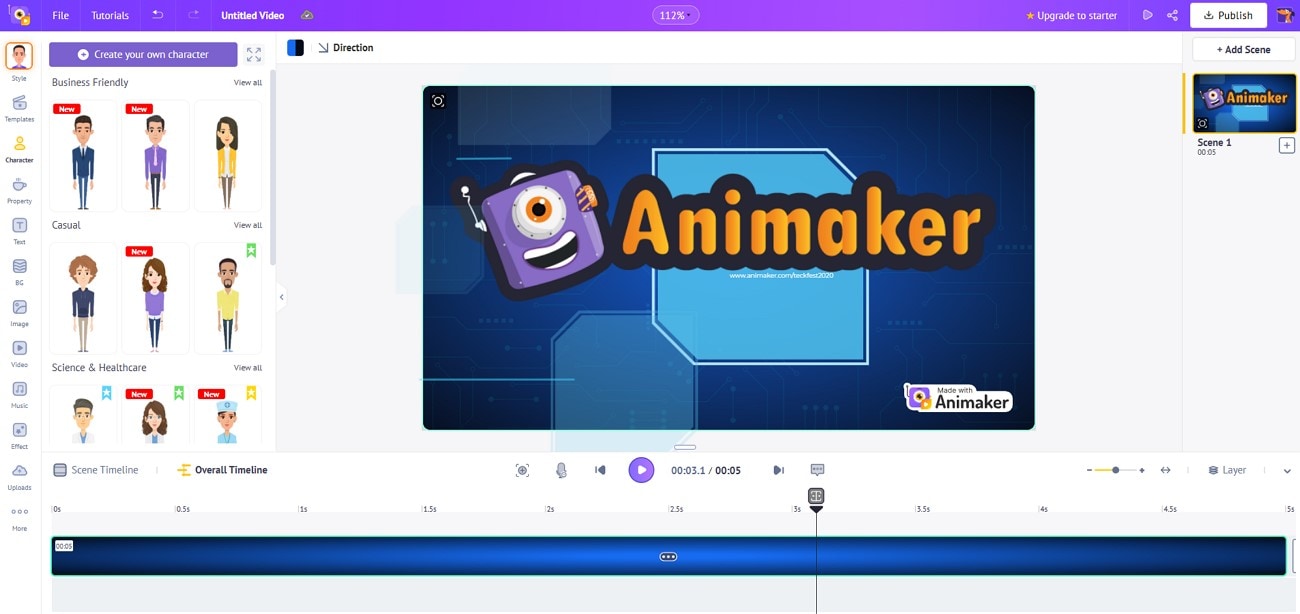
Task: Click the undo arrow icon
Action: [x=157, y=15]
